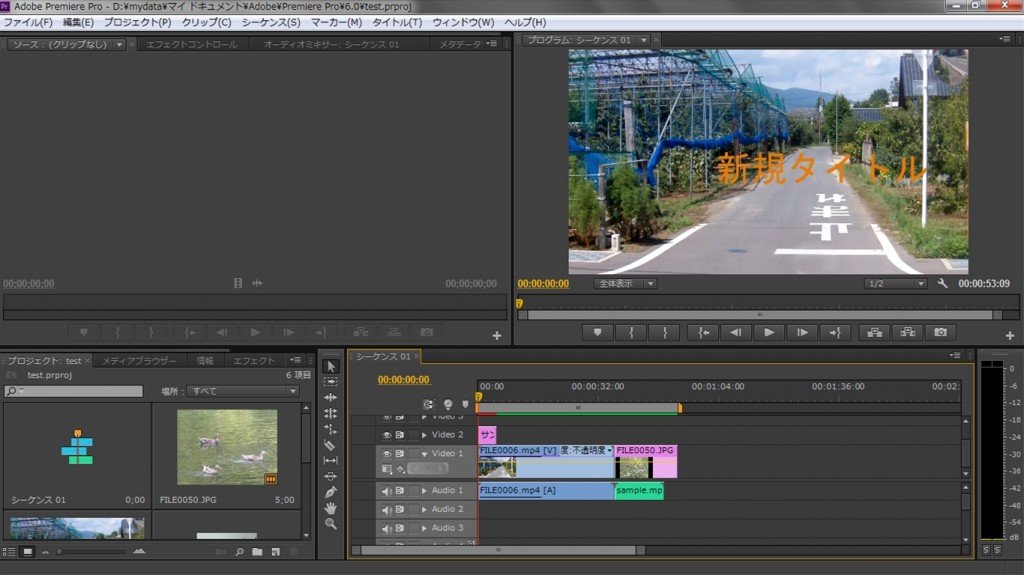
Task: Export frame with camera icon in Program monitor
Action: tap(940, 333)
